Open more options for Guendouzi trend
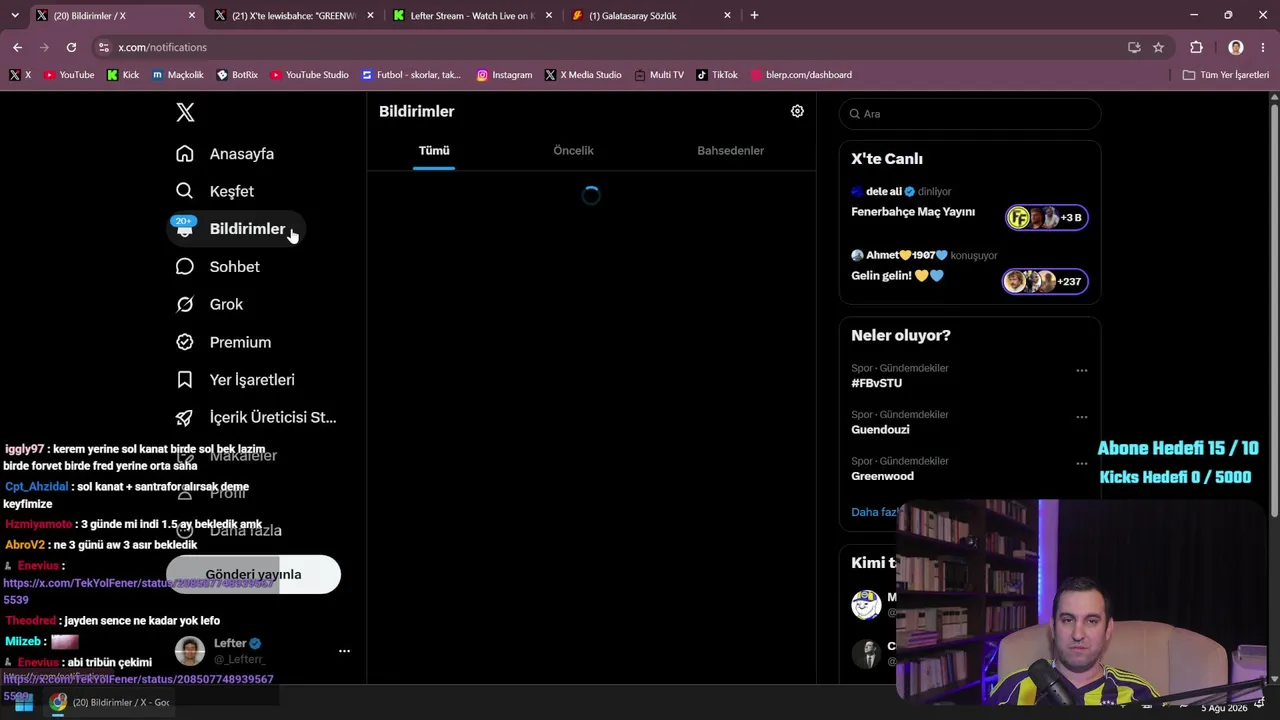This screenshot has width=1280, height=720. click(x=1081, y=417)
